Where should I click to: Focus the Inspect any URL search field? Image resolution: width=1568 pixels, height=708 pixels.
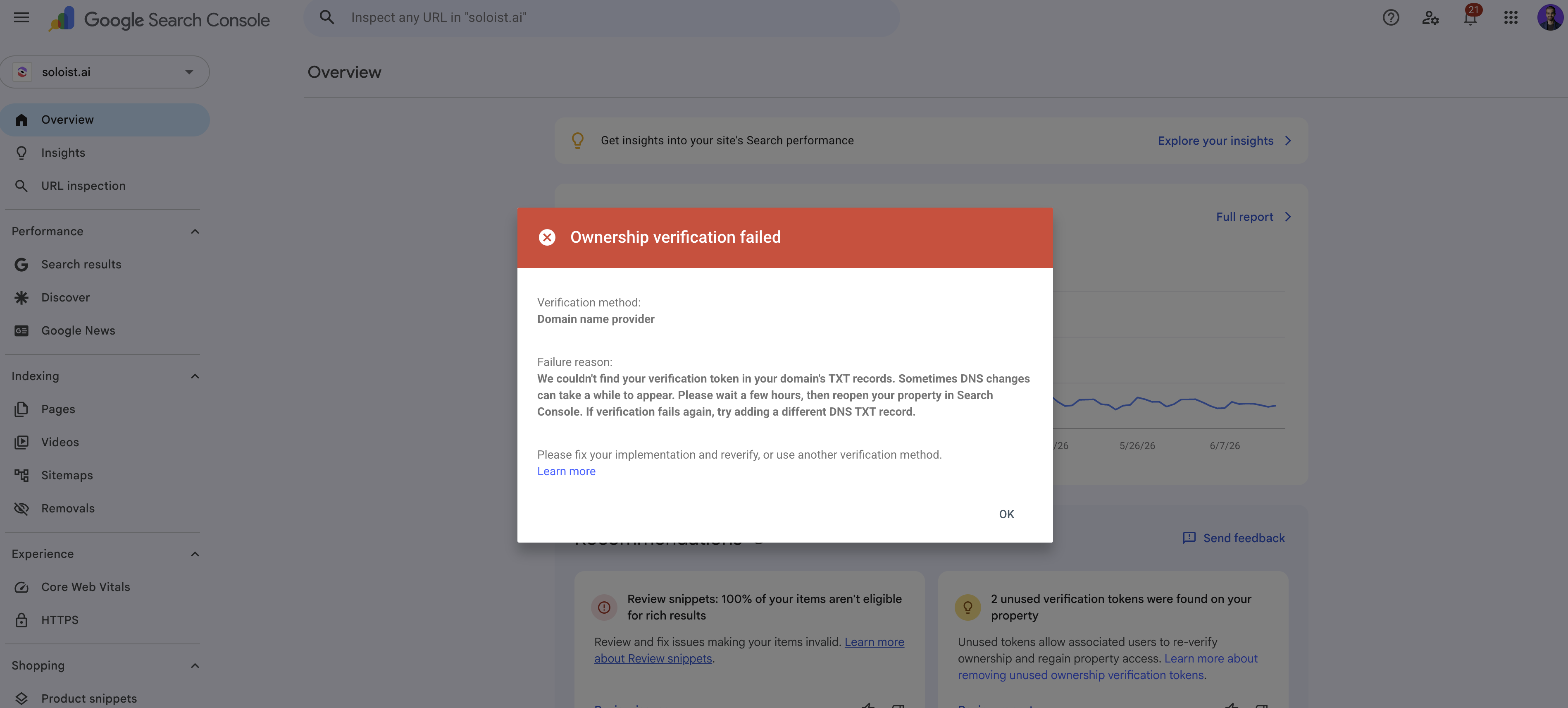pyautogui.click(x=601, y=18)
